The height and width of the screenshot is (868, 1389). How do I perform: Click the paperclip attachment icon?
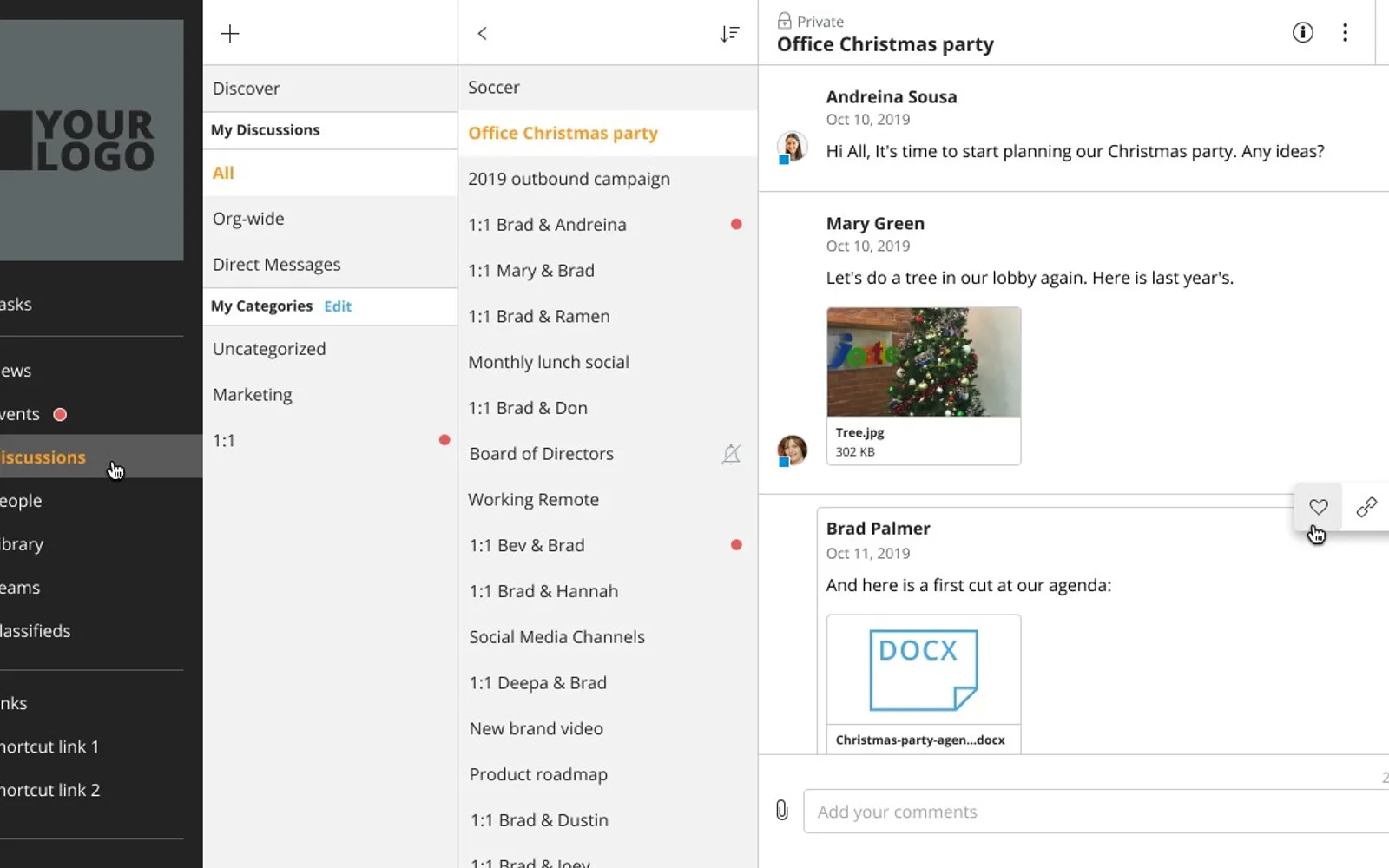(782, 811)
